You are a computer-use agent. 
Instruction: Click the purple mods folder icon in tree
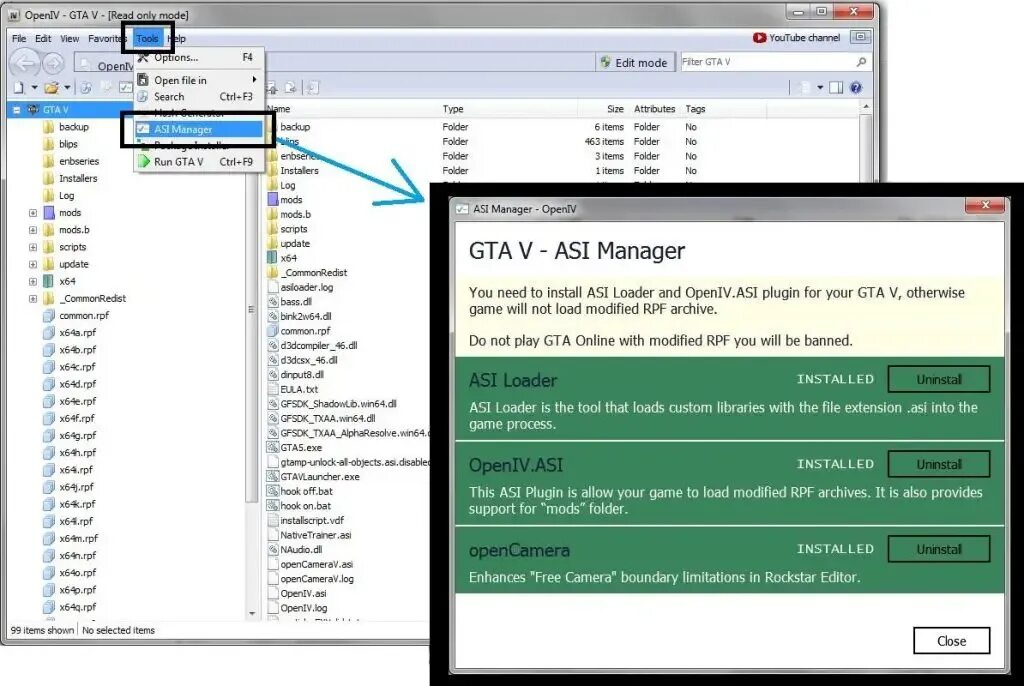[49, 212]
